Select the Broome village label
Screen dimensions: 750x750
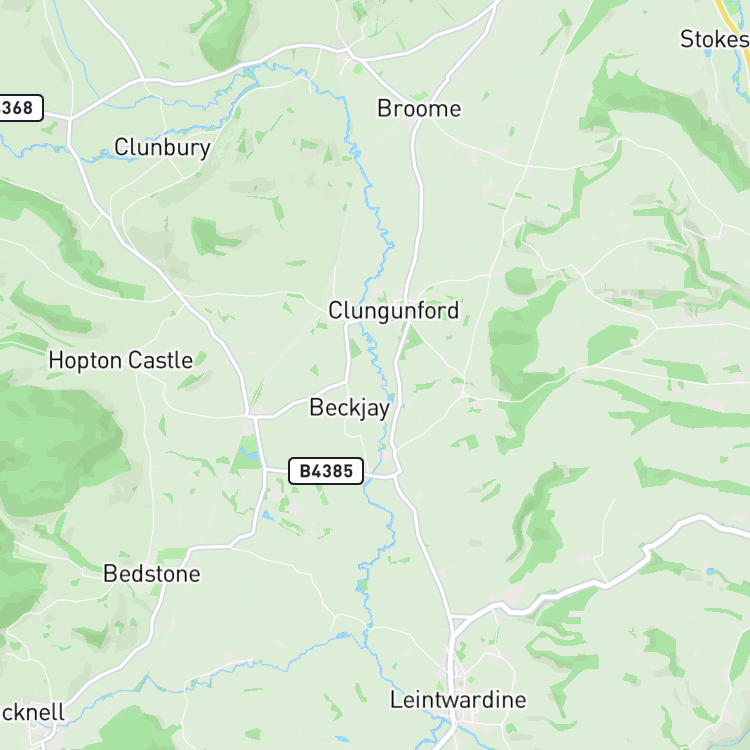point(419,109)
